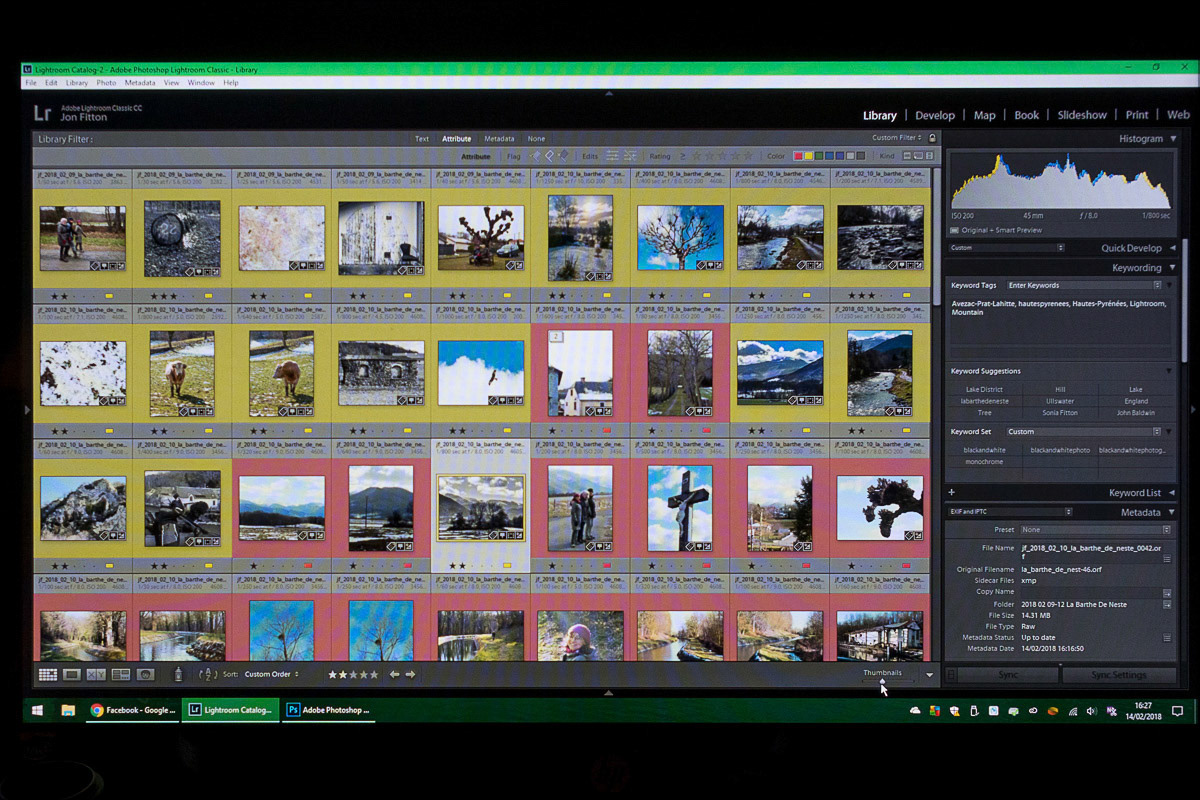Open Compare view (X|Y) in the toolbar
The height and width of the screenshot is (800, 1200).
tap(96, 675)
